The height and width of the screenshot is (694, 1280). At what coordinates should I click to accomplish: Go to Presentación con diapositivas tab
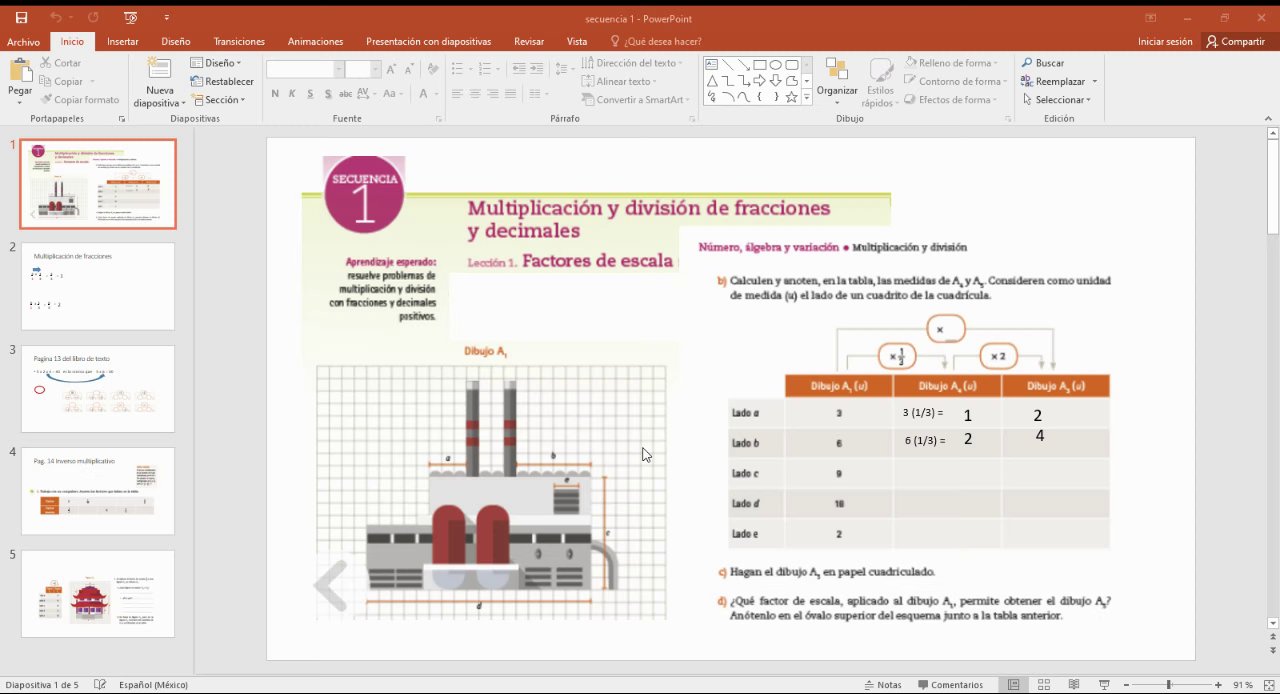[428, 42]
